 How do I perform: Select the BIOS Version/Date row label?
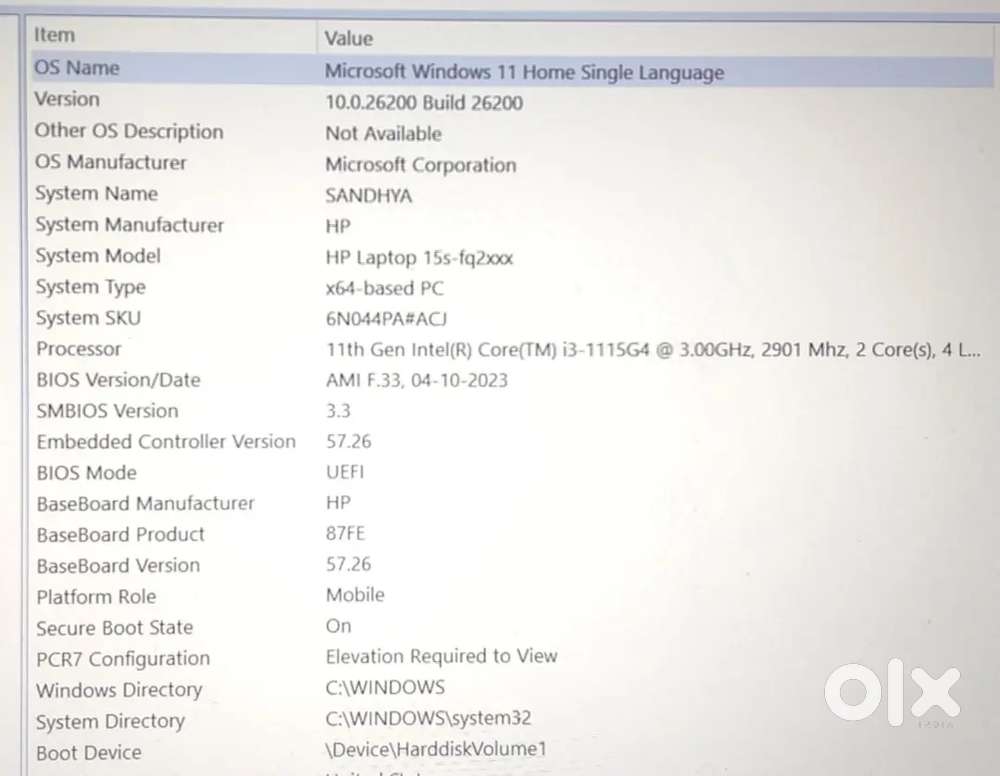point(118,380)
